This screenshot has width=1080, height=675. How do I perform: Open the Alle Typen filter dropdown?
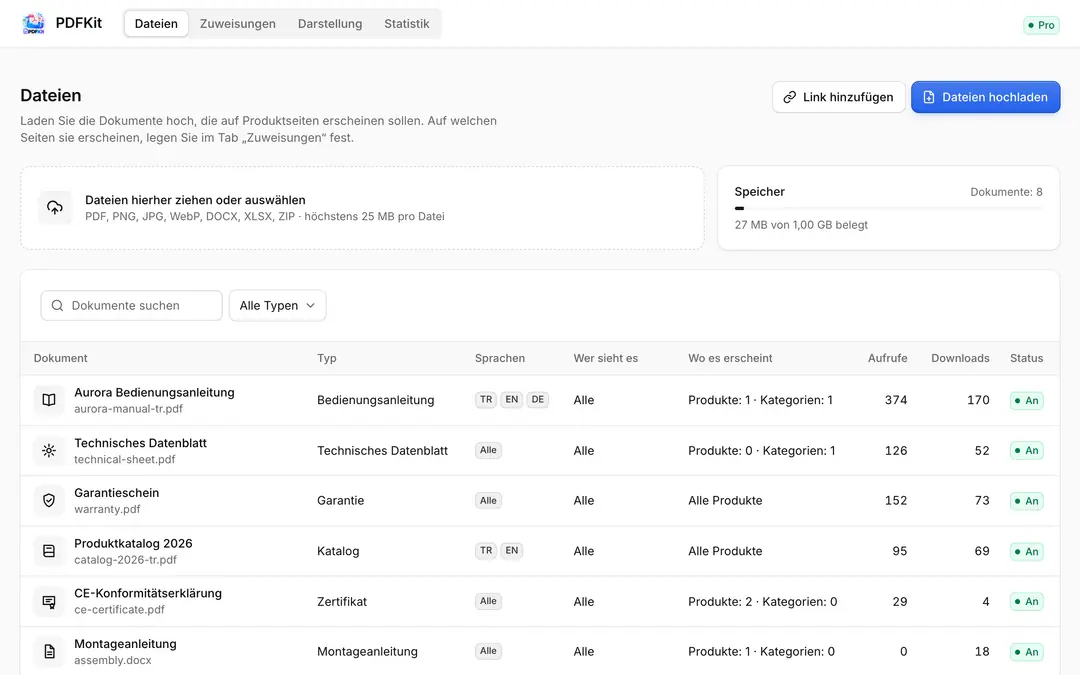coord(278,306)
